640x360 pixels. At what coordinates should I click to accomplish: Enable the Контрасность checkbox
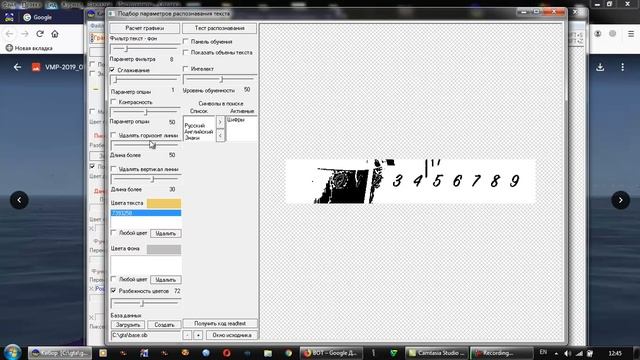point(114,102)
